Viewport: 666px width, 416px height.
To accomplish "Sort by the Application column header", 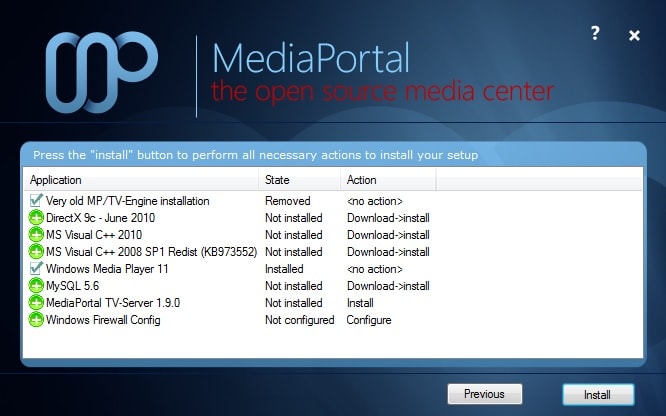I will pos(140,180).
